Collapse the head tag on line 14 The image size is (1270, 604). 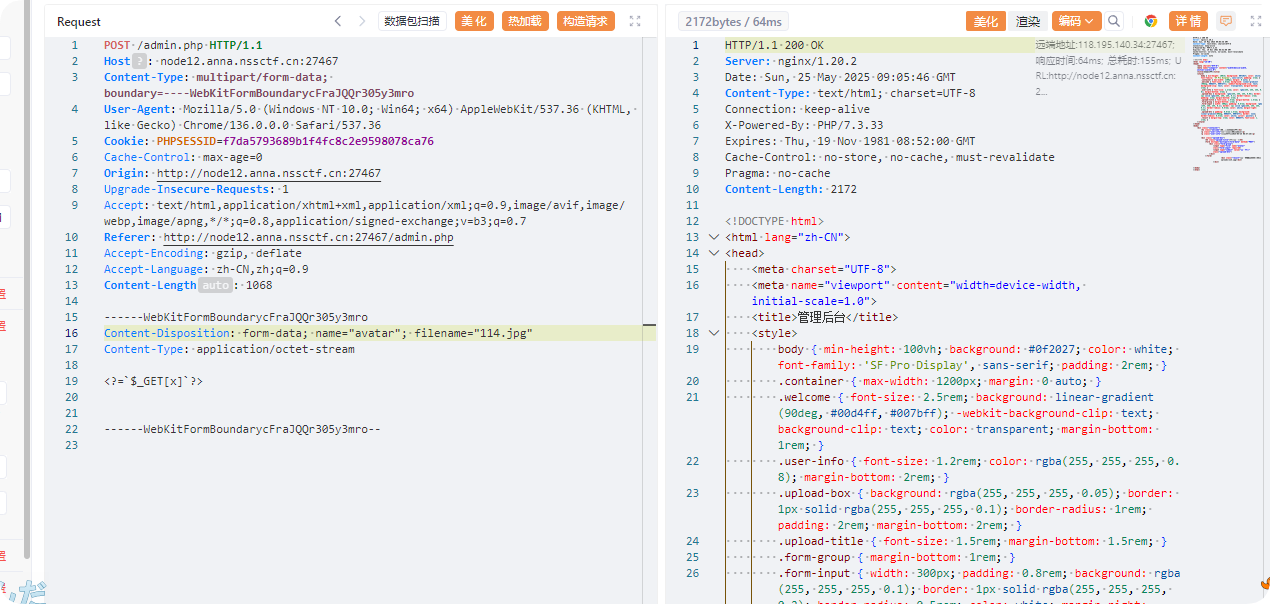714,254
